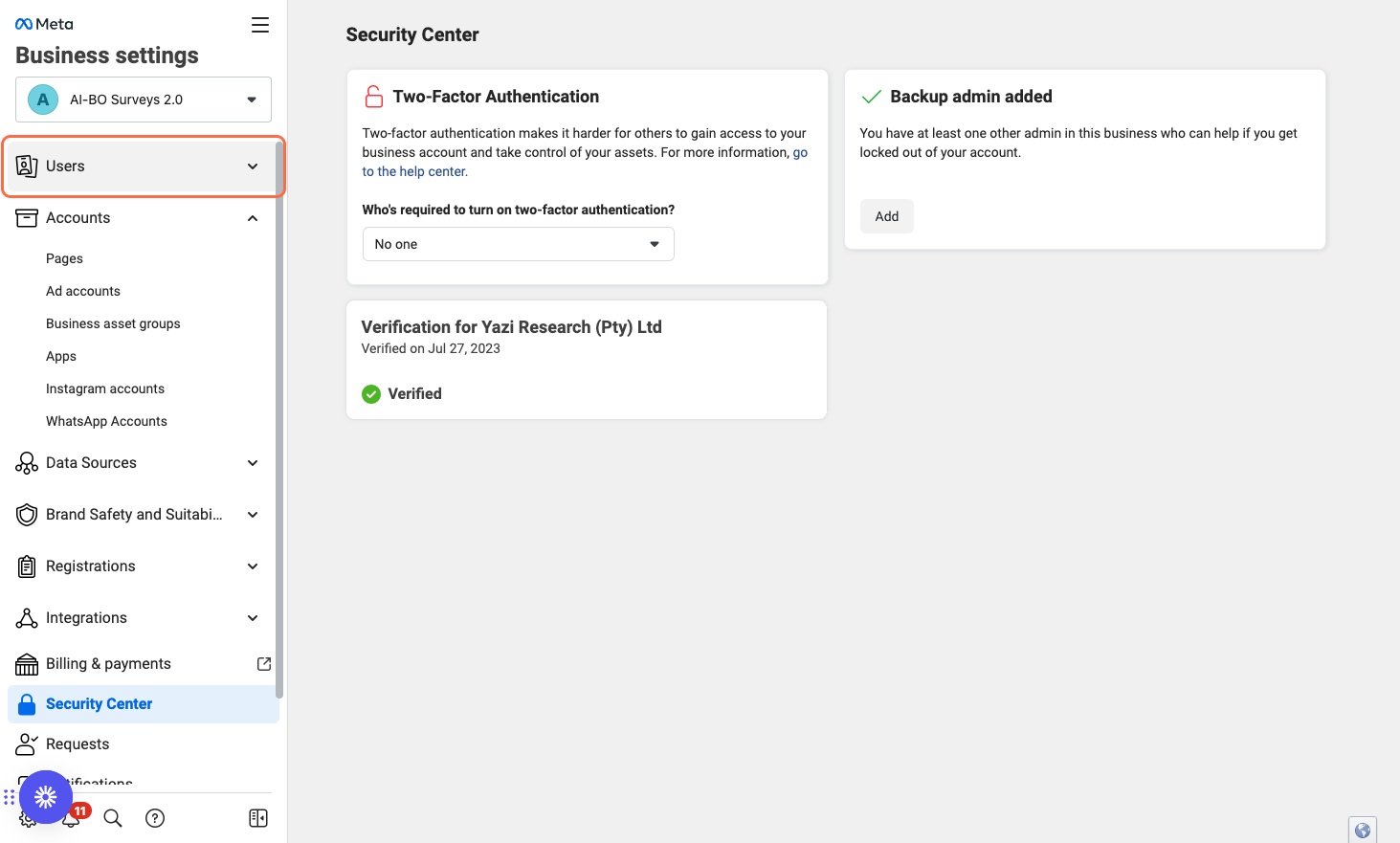Image resolution: width=1400 pixels, height=843 pixels.
Task: Collapse sidebar with the panel toggle icon
Action: 258,818
